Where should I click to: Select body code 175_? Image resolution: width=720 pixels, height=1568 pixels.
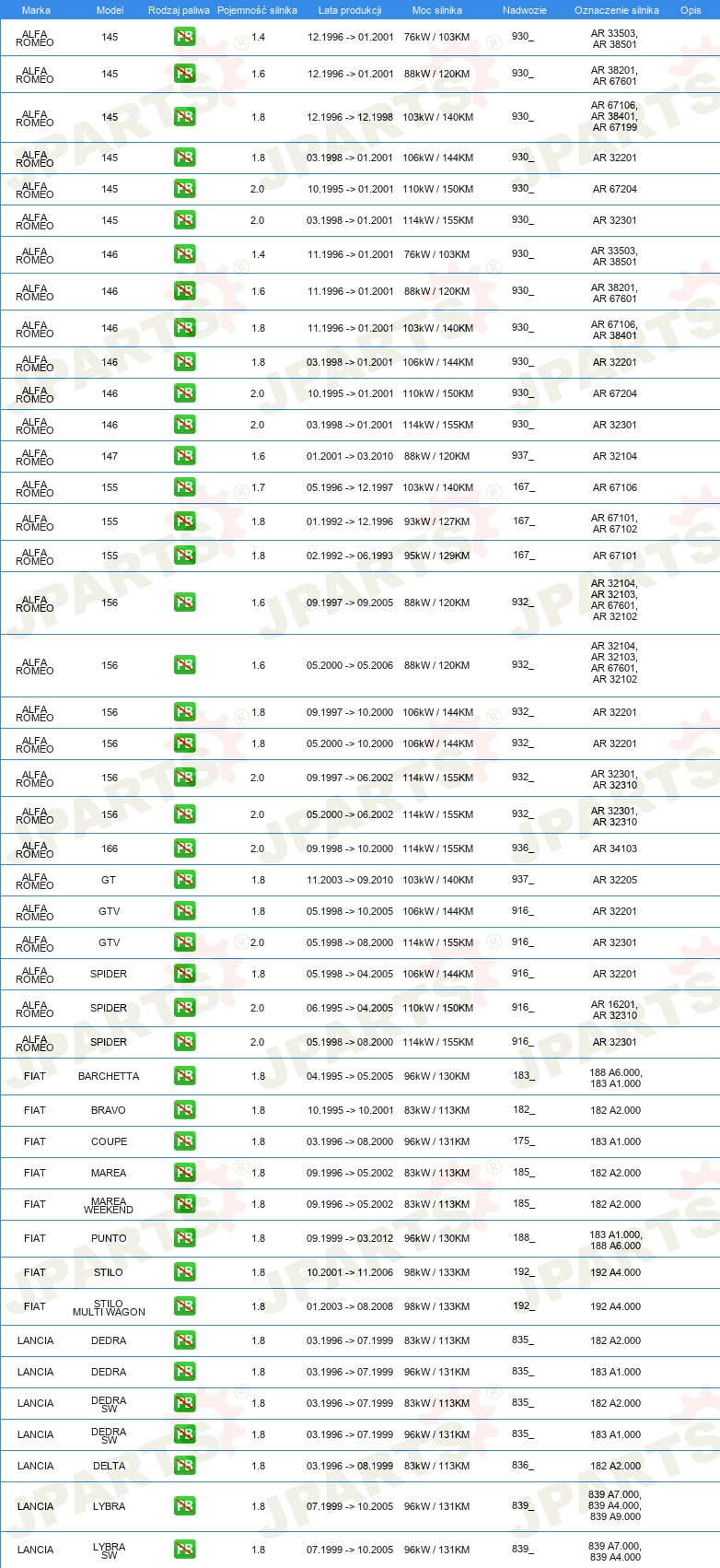523,1141
